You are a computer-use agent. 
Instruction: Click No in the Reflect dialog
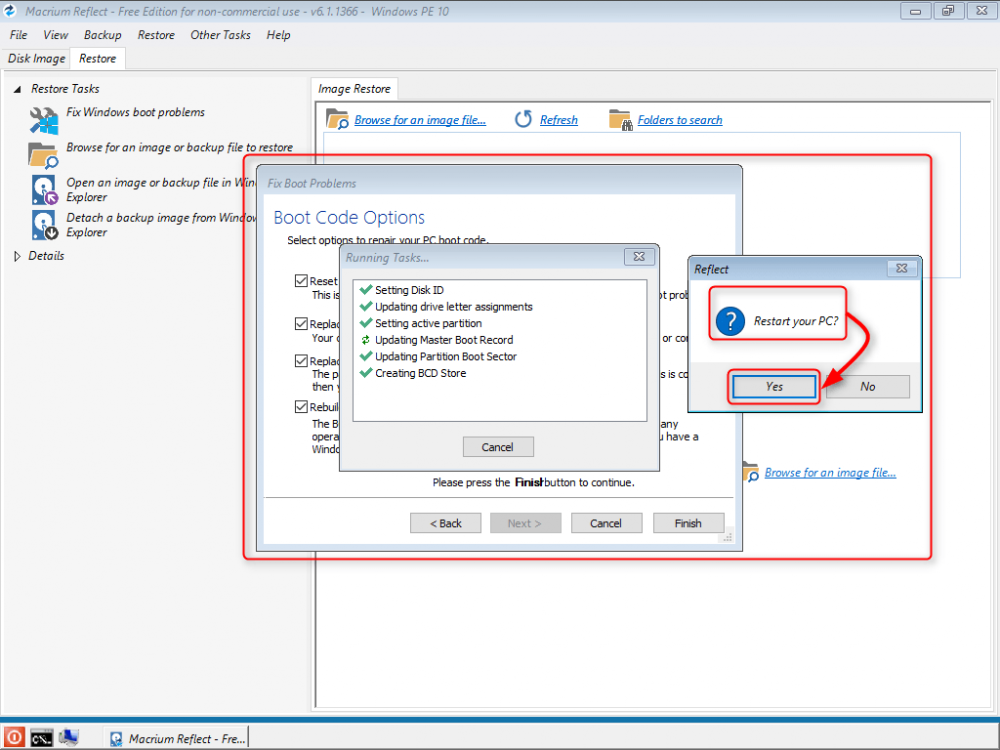[867, 386]
